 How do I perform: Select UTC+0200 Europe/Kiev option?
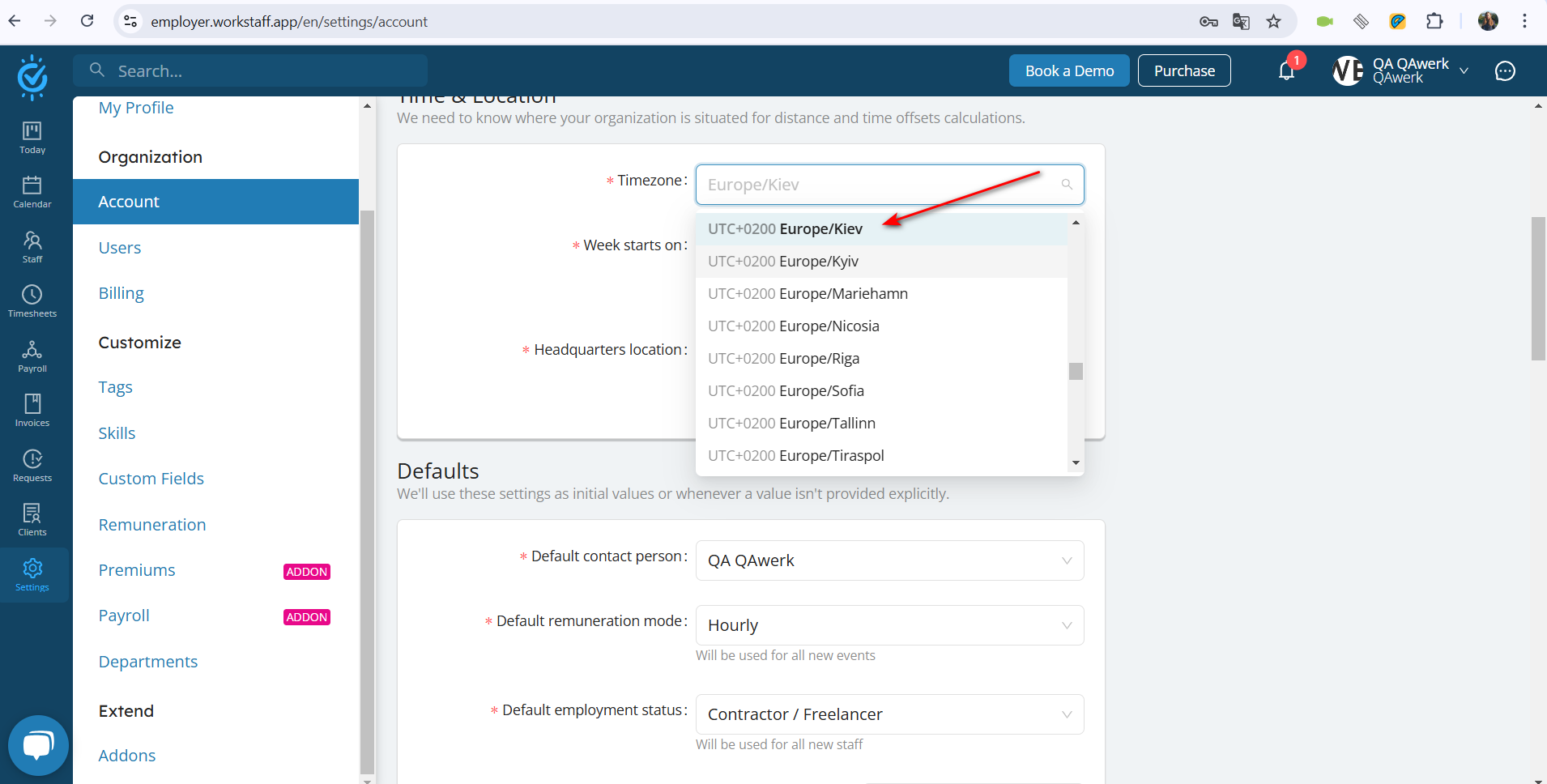tap(881, 229)
